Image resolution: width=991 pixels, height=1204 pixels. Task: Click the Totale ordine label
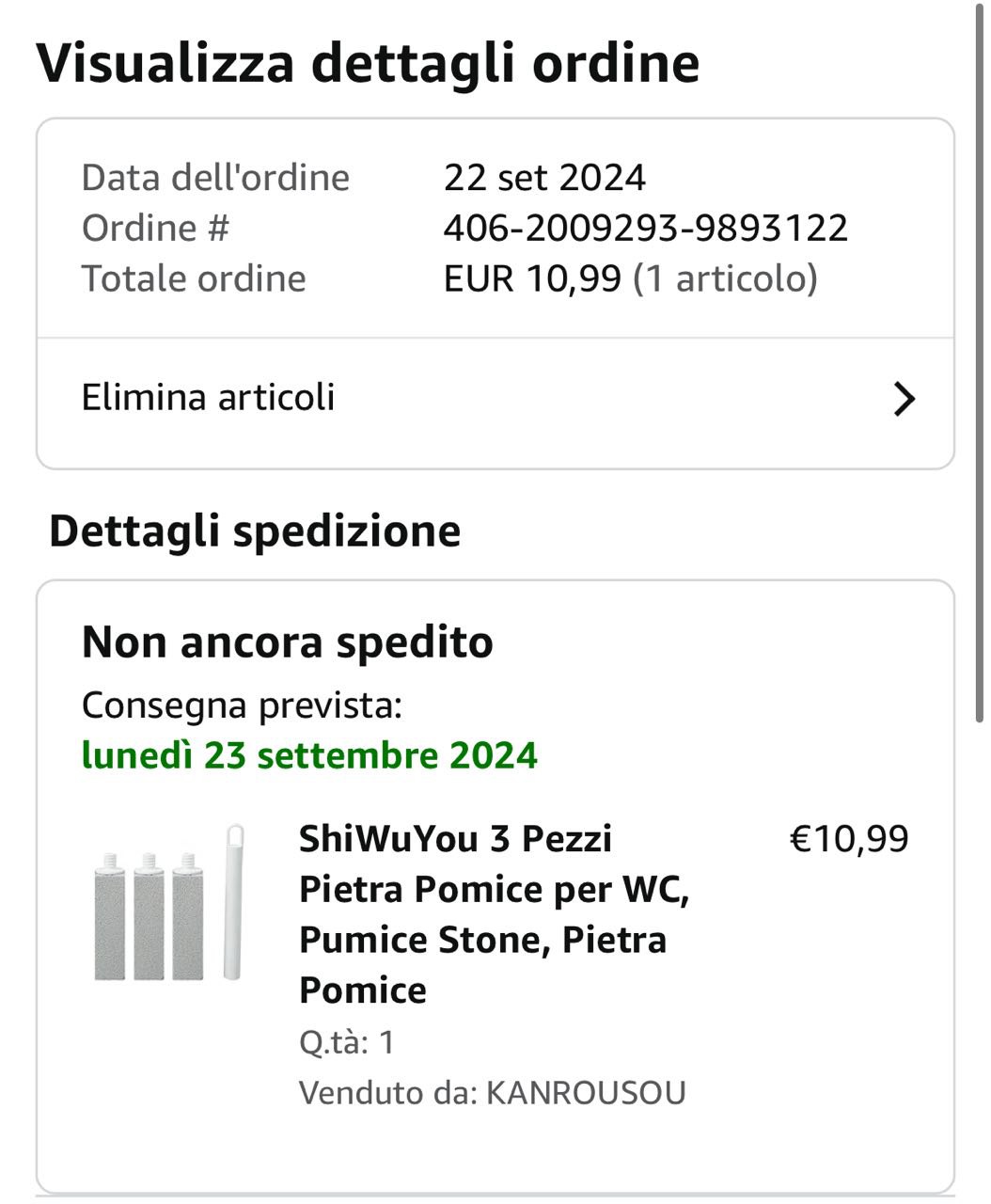194,278
